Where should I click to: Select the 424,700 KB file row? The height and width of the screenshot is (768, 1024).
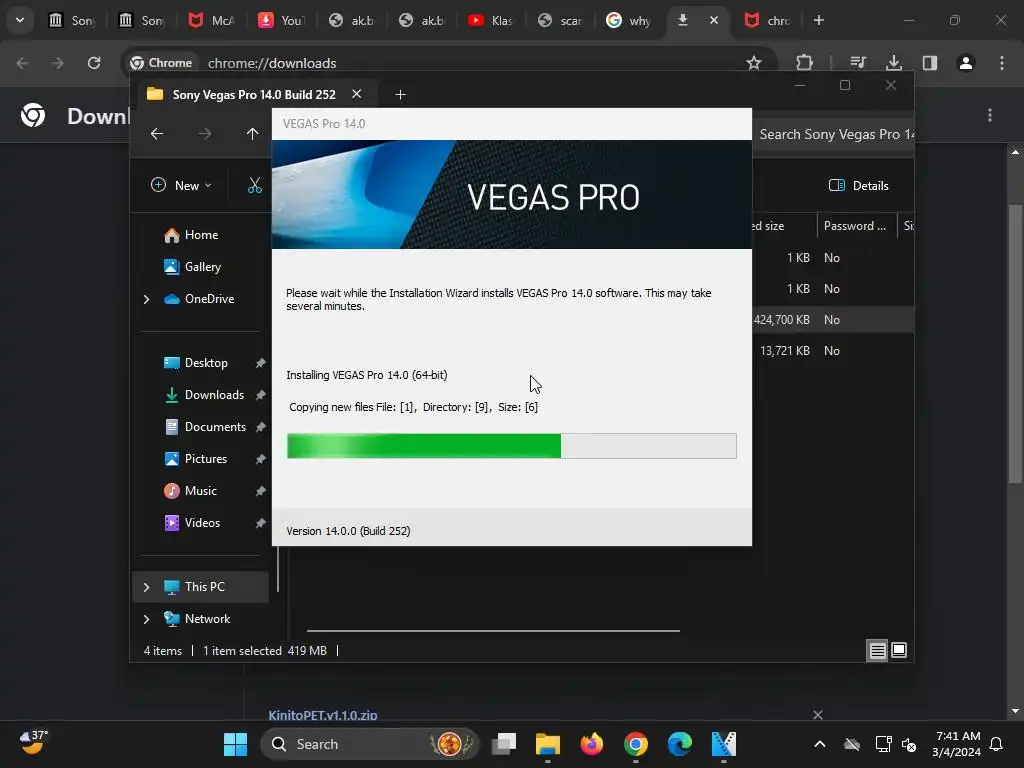833,320
